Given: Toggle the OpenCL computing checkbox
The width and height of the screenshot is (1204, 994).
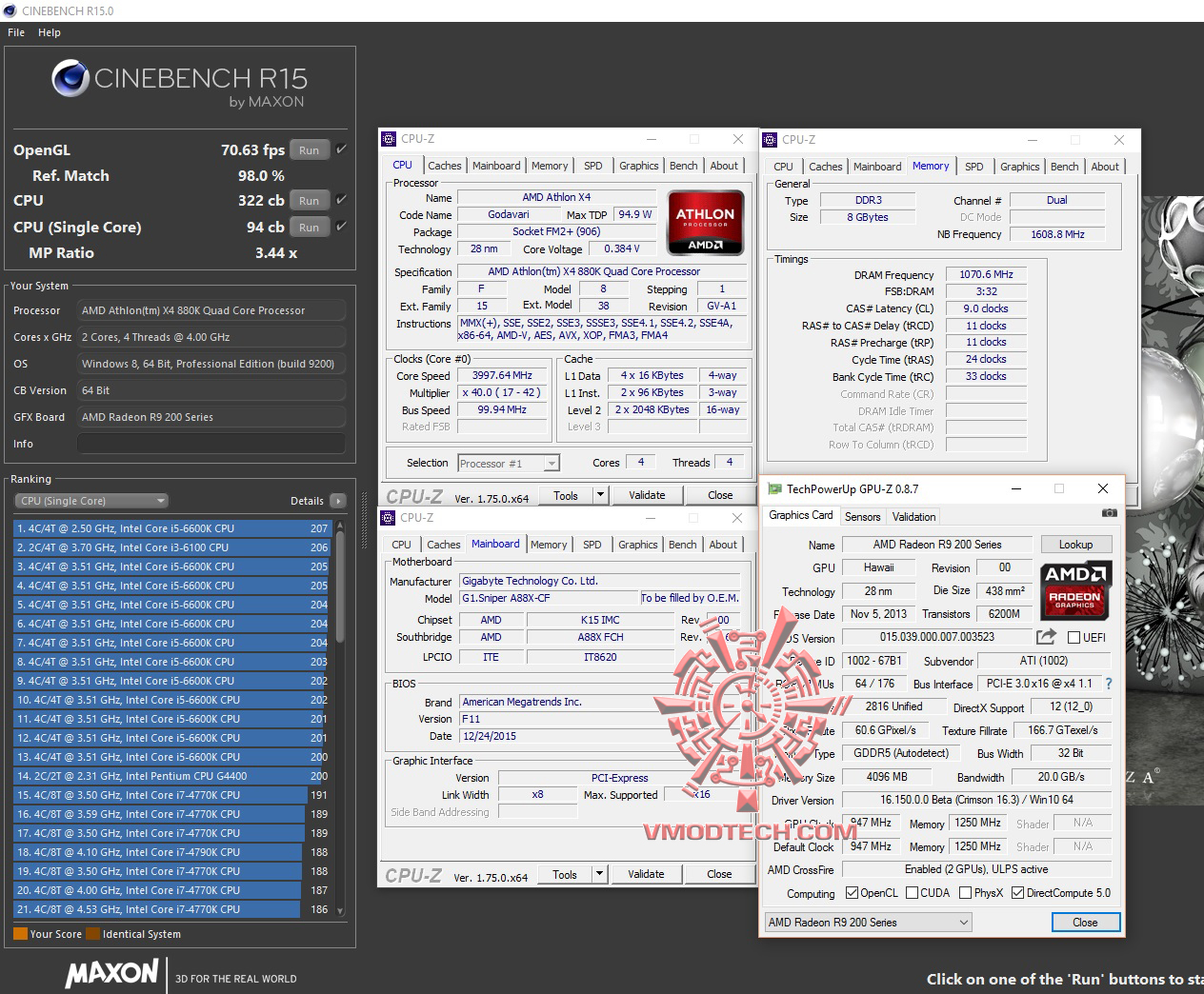Looking at the screenshot, I should pyautogui.click(x=853, y=893).
